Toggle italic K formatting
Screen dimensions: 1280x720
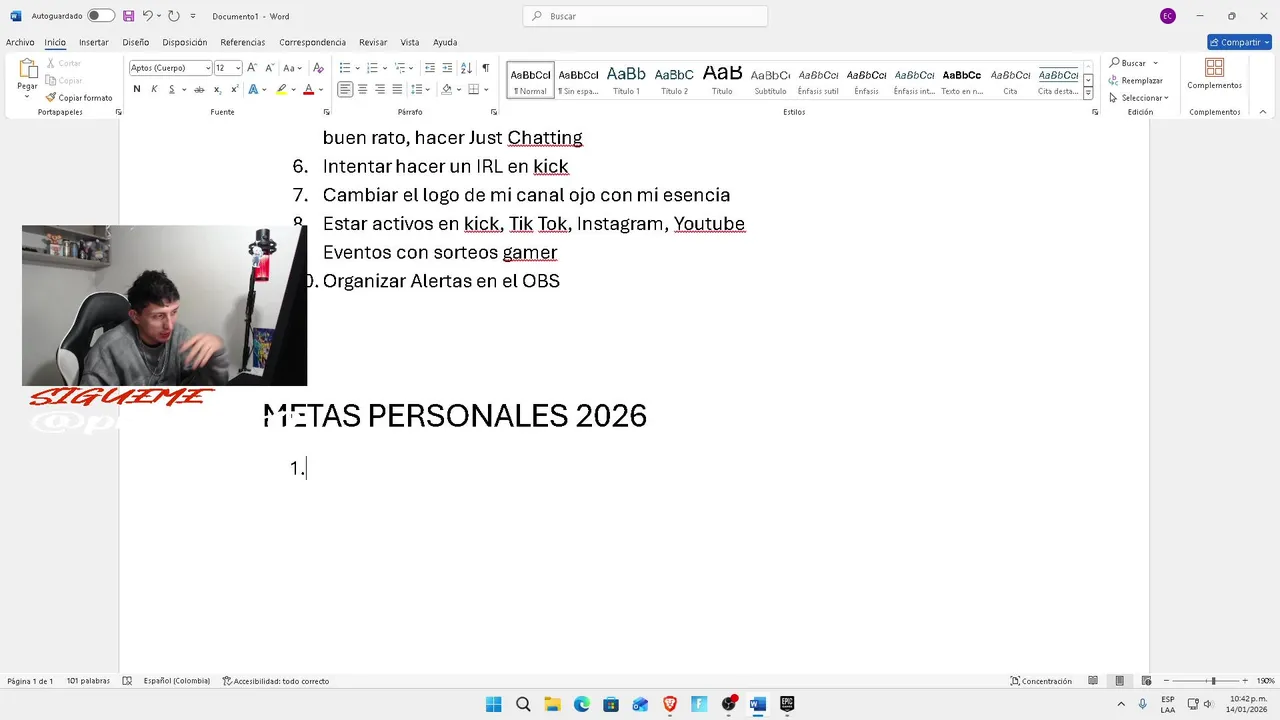click(154, 89)
